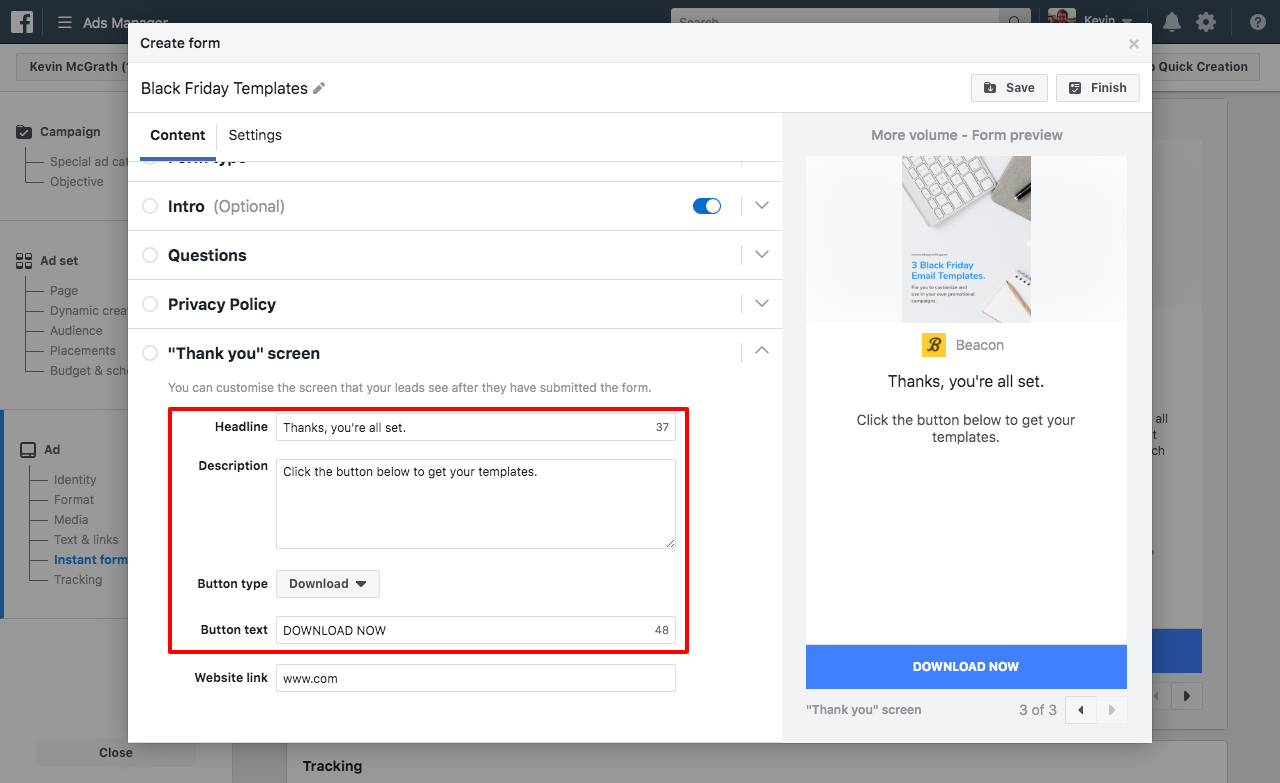
Task: Click the pencil icon to rename form
Action: [x=319, y=88]
